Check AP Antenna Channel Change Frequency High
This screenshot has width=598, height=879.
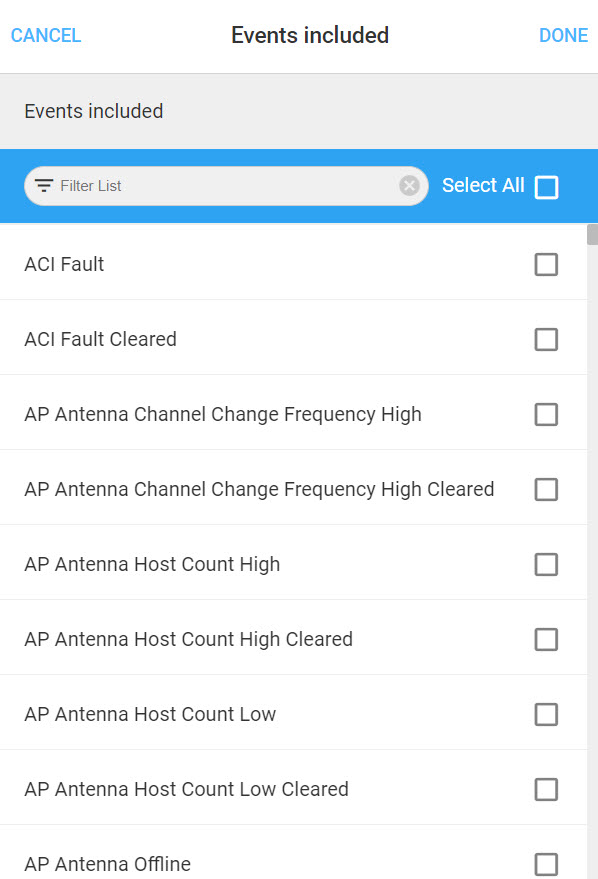546,415
